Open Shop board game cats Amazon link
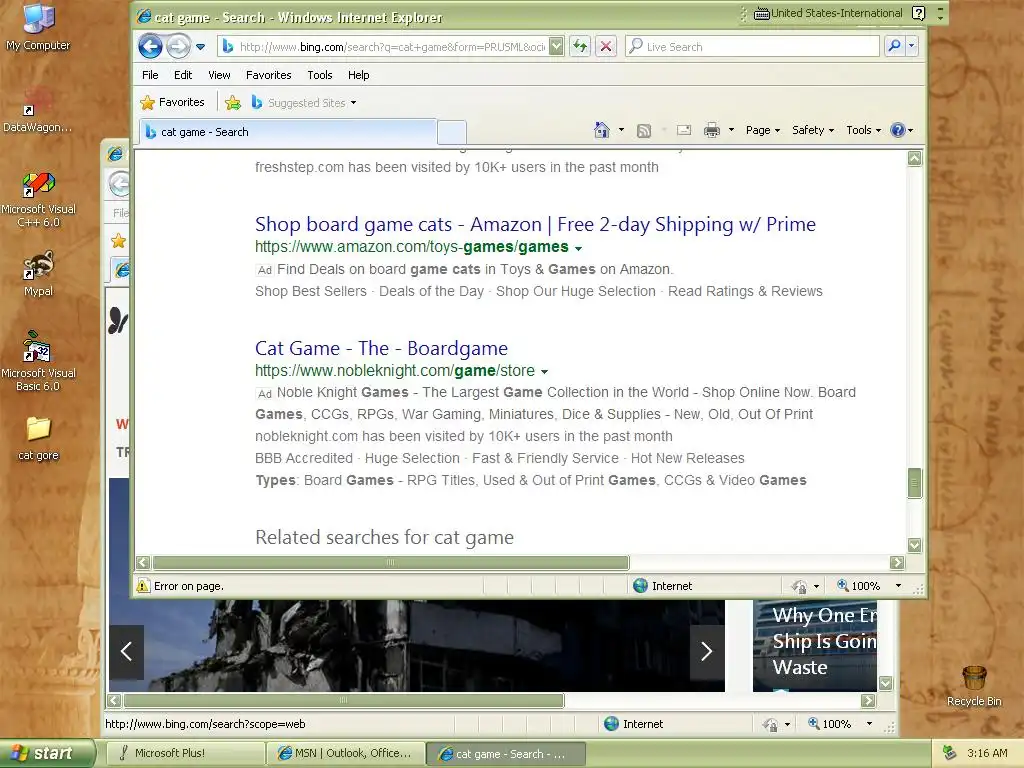The image size is (1024, 768). (535, 224)
